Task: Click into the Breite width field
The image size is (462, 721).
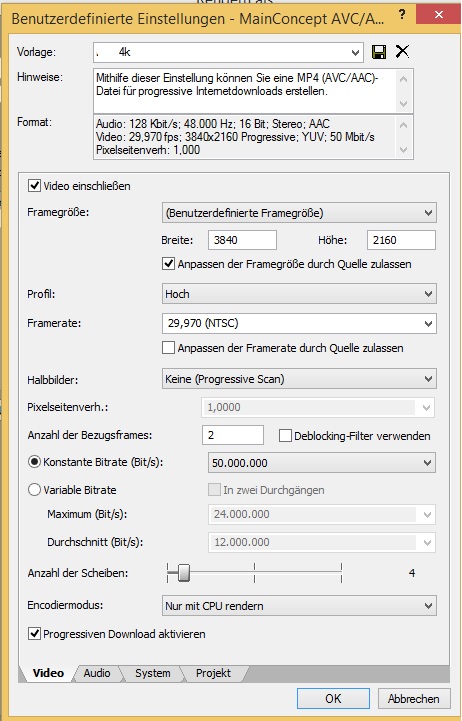Action: pos(242,240)
